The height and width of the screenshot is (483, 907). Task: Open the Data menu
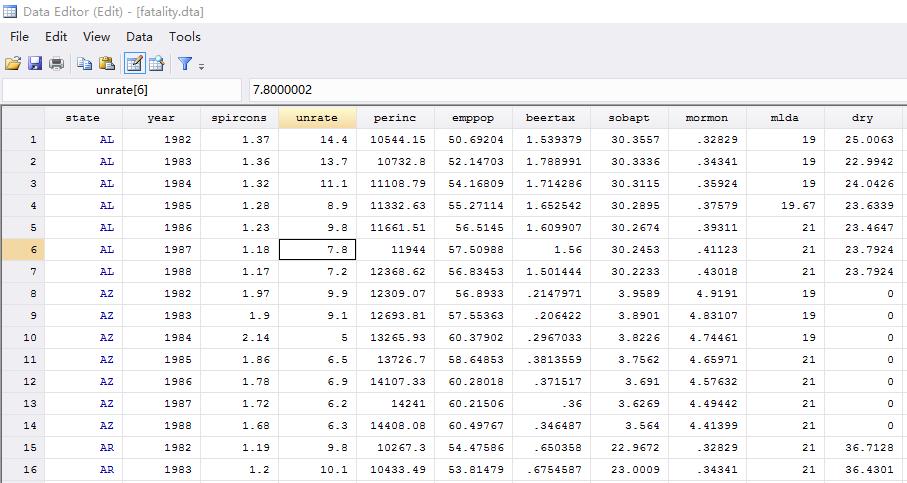[x=139, y=37]
